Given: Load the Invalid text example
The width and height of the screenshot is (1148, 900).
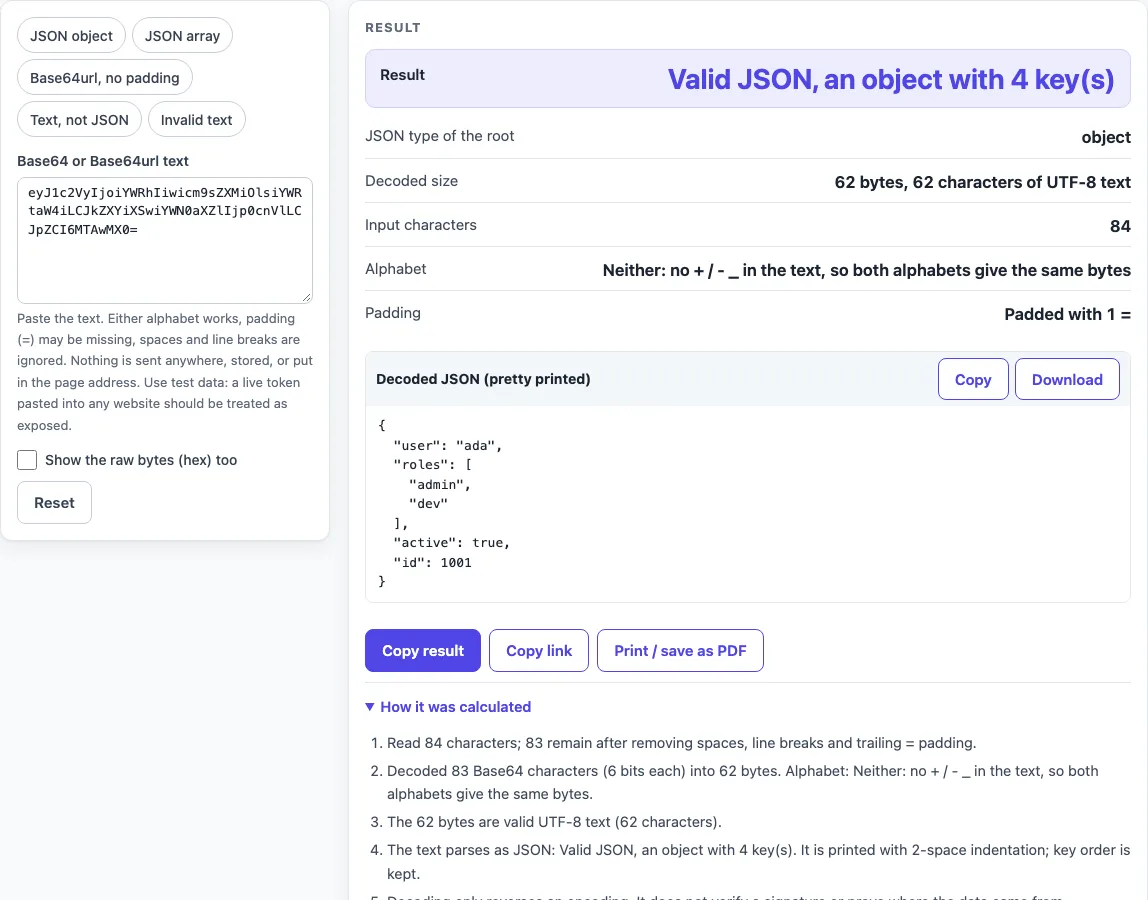Looking at the screenshot, I should [196, 119].
